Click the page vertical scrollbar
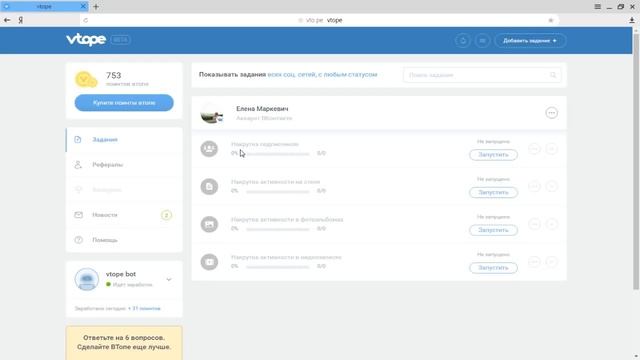The image size is (640, 360). pos(636,162)
